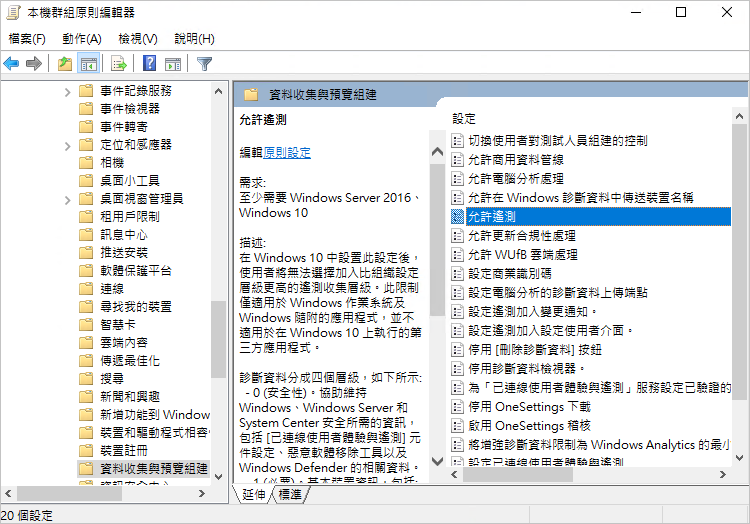Screen dimensions: 750x524
Task: Expand the 桌面視窗管理員 tree node
Action: pos(67,199)
